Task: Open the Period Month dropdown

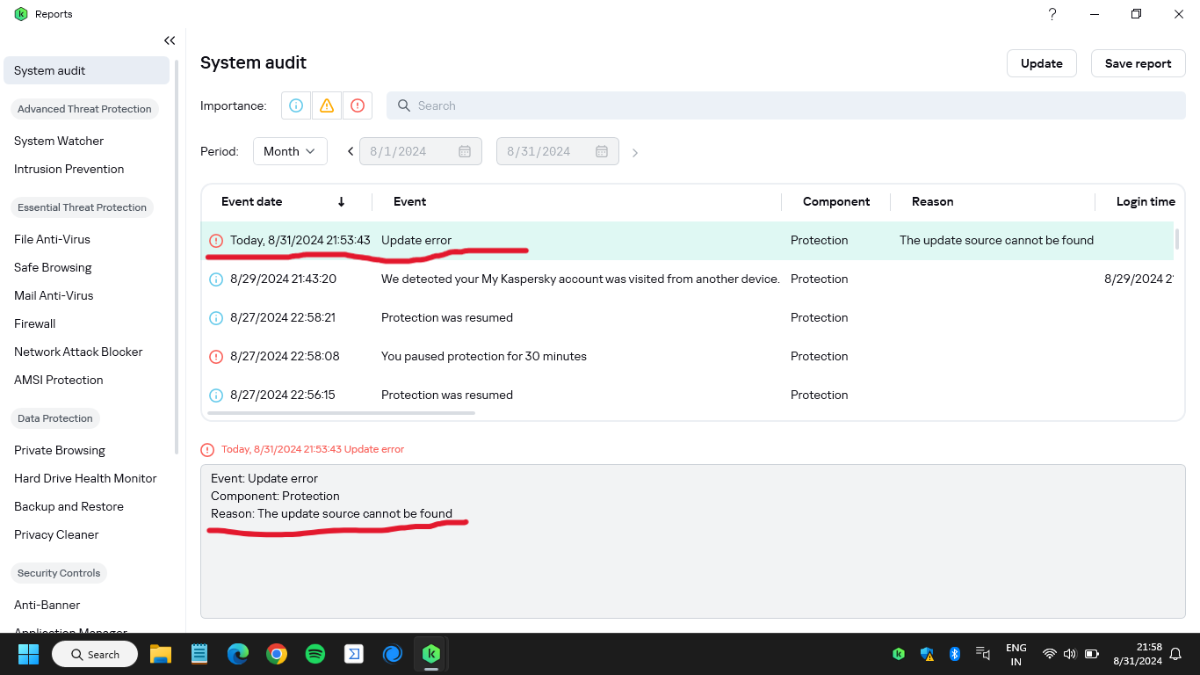Action: click(x=290, y=152)
